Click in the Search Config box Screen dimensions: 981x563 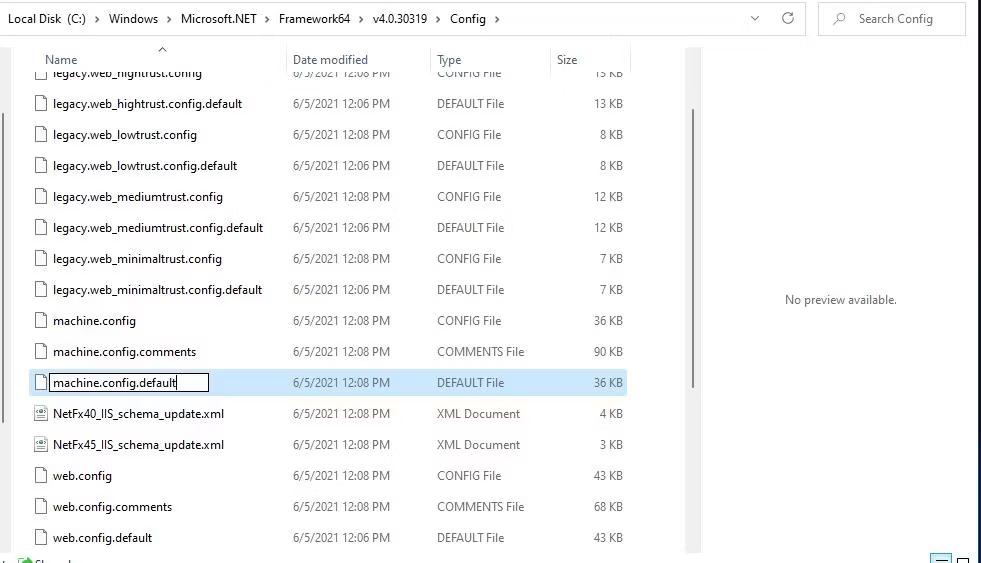pos(900,19)
